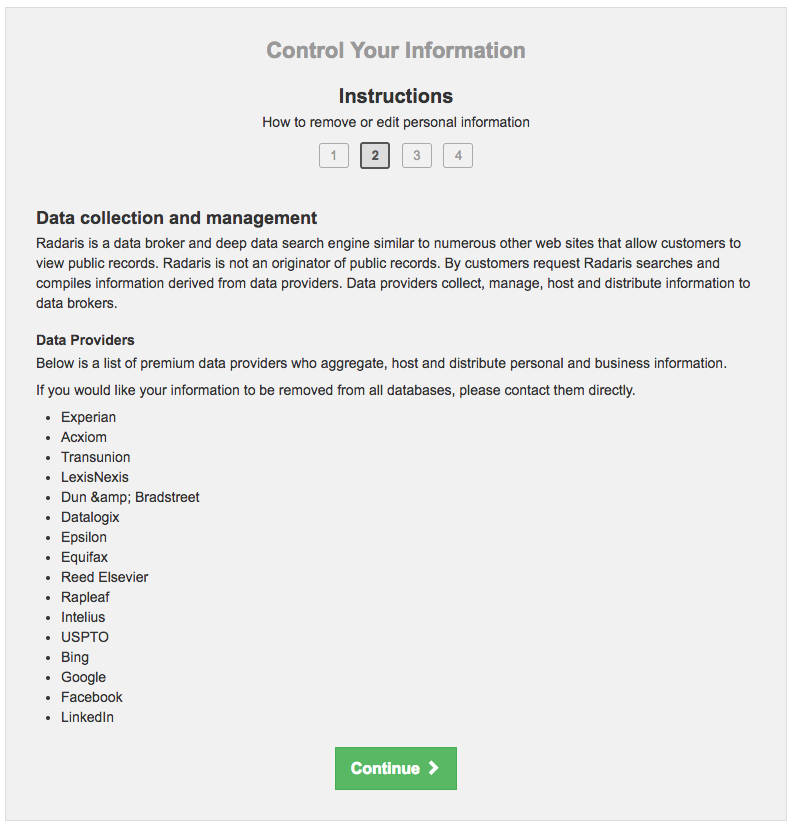This screenshot has height=833, width=795.
Task: Click the green Continue button
Action: click(395, 768)
